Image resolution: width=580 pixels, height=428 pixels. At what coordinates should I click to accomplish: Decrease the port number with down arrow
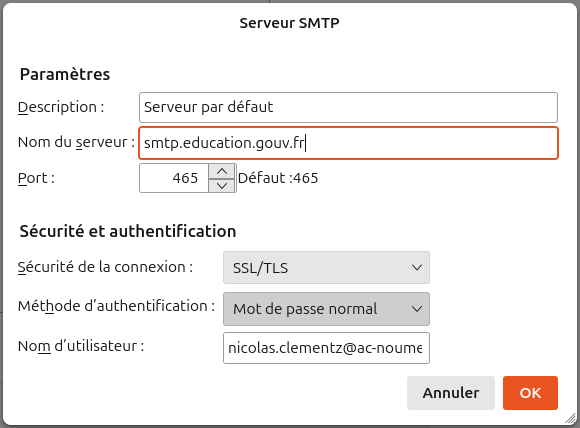(222, 185)
